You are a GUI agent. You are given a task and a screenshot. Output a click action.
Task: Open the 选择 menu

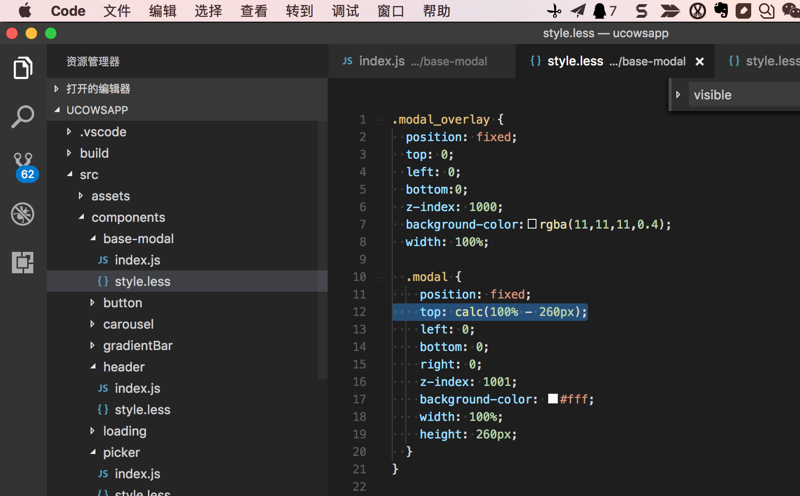click(x=208, y=11)
